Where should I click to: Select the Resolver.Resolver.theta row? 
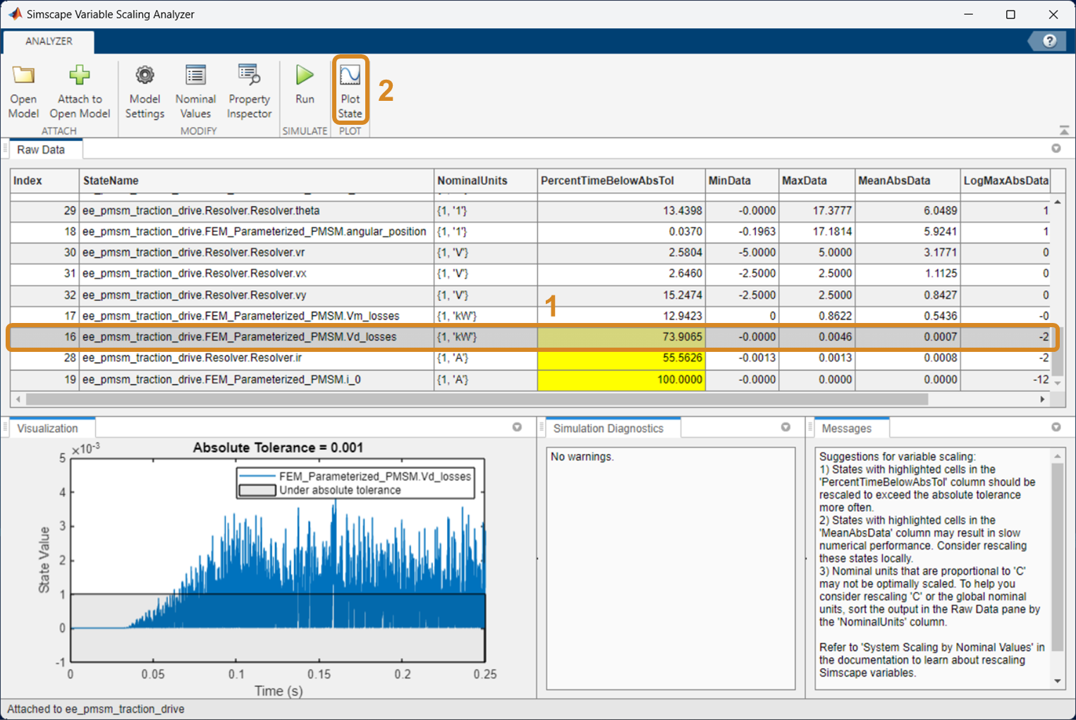pos(530,211)
